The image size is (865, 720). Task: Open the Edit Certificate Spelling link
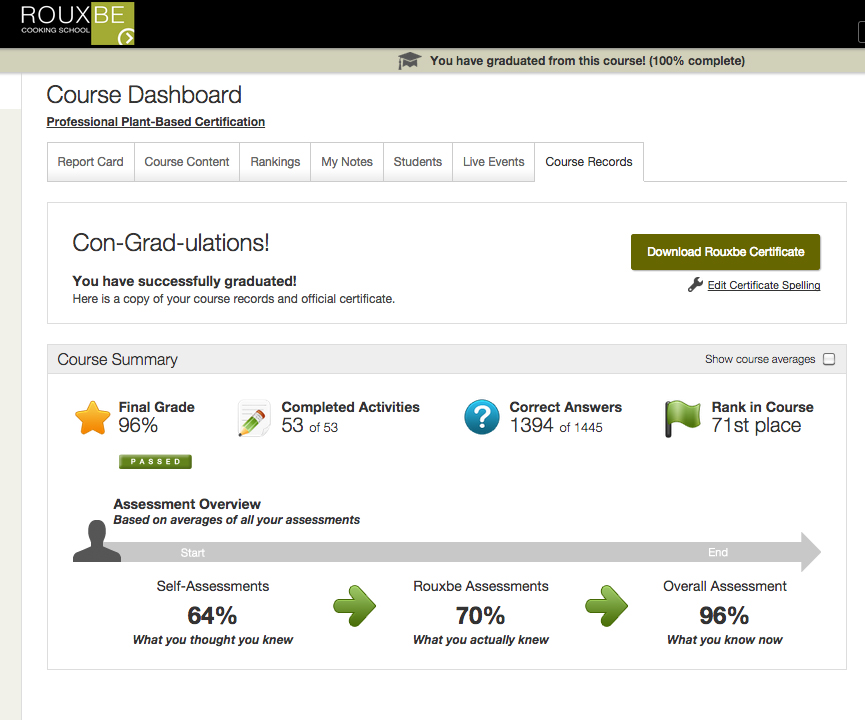click(x=763, y=285)
